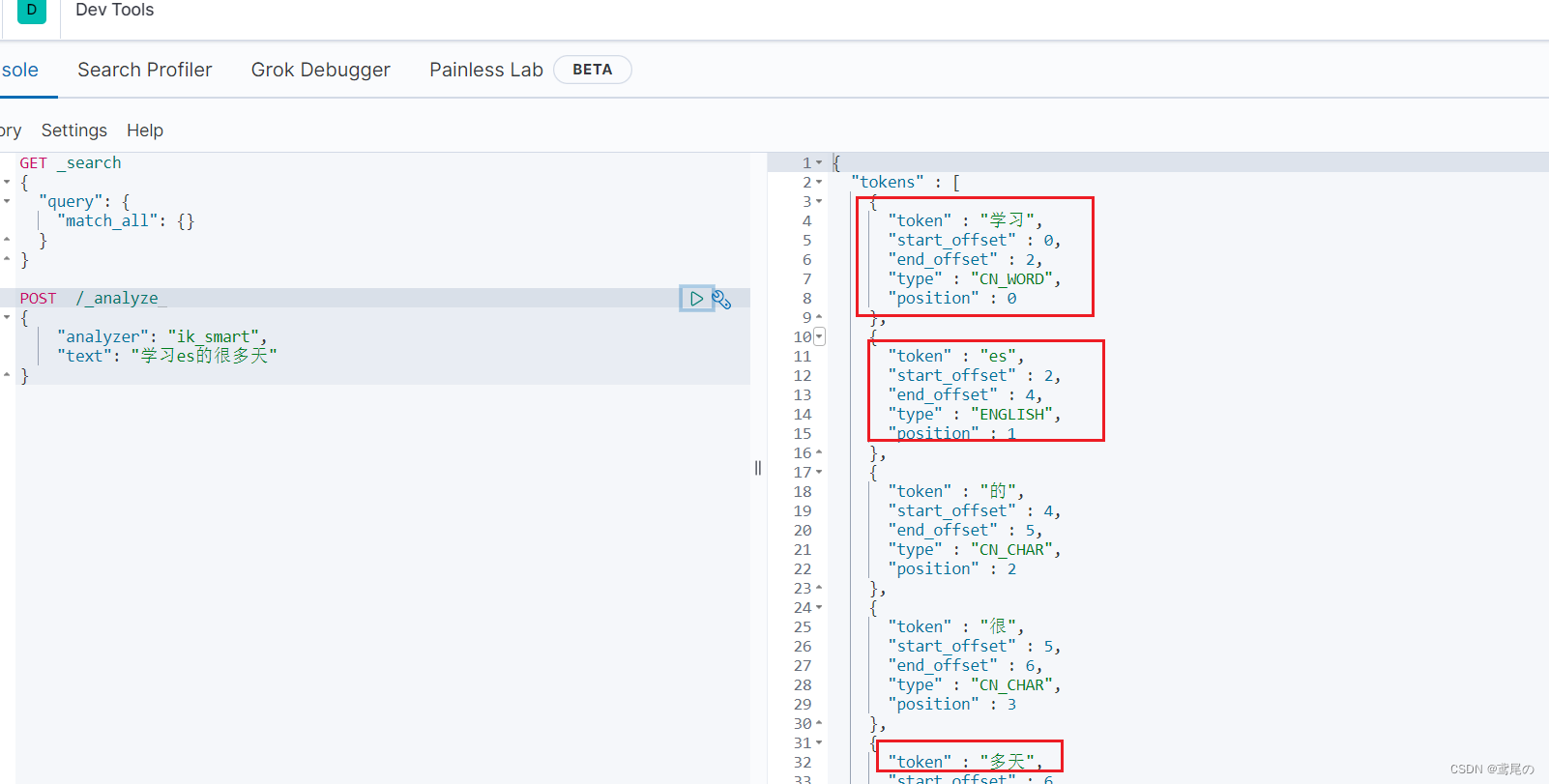Click the "position" : 2 line
Screen dimensions: 1549x784
(952, 568)
